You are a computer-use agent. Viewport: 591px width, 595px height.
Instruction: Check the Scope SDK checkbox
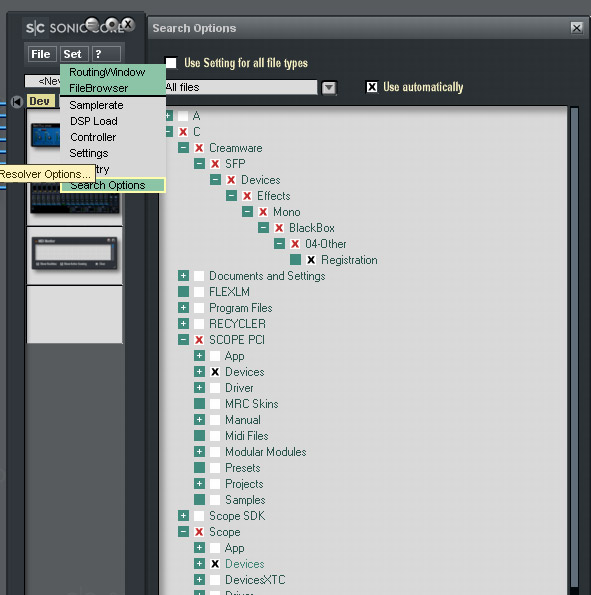pos(199,516)
